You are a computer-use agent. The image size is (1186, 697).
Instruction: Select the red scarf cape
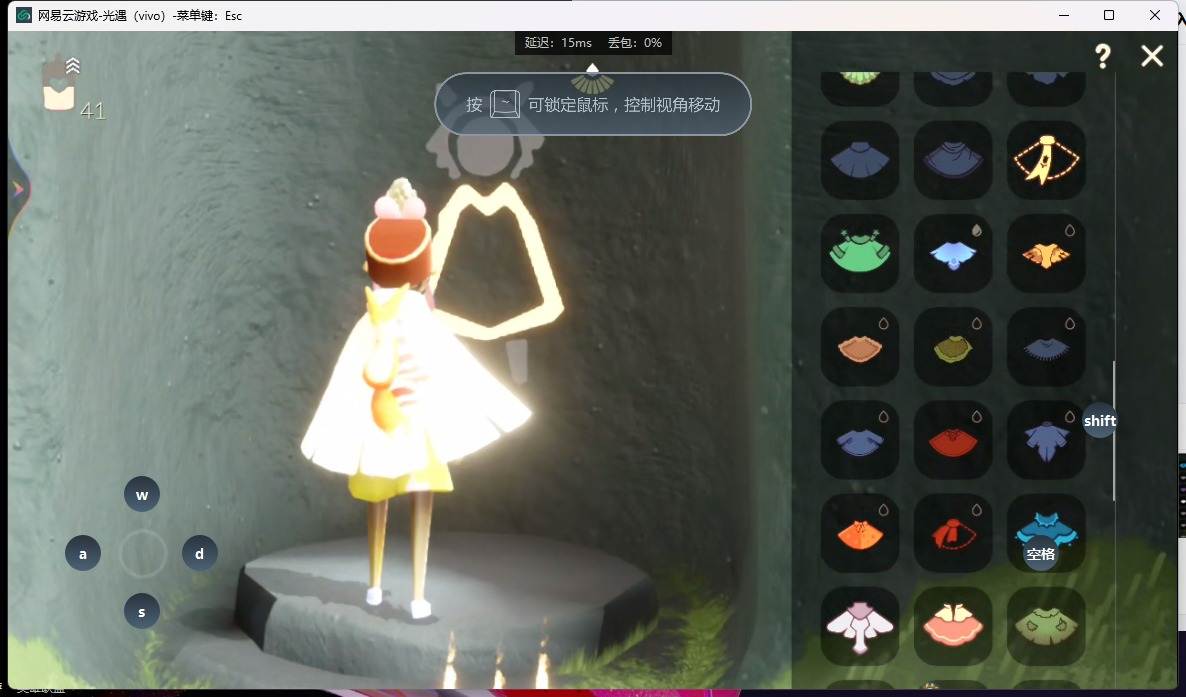tap(953, 534)
